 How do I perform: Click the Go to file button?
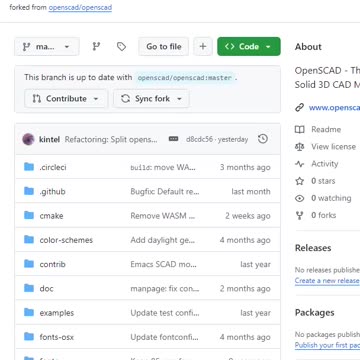(x=164, y=47)
